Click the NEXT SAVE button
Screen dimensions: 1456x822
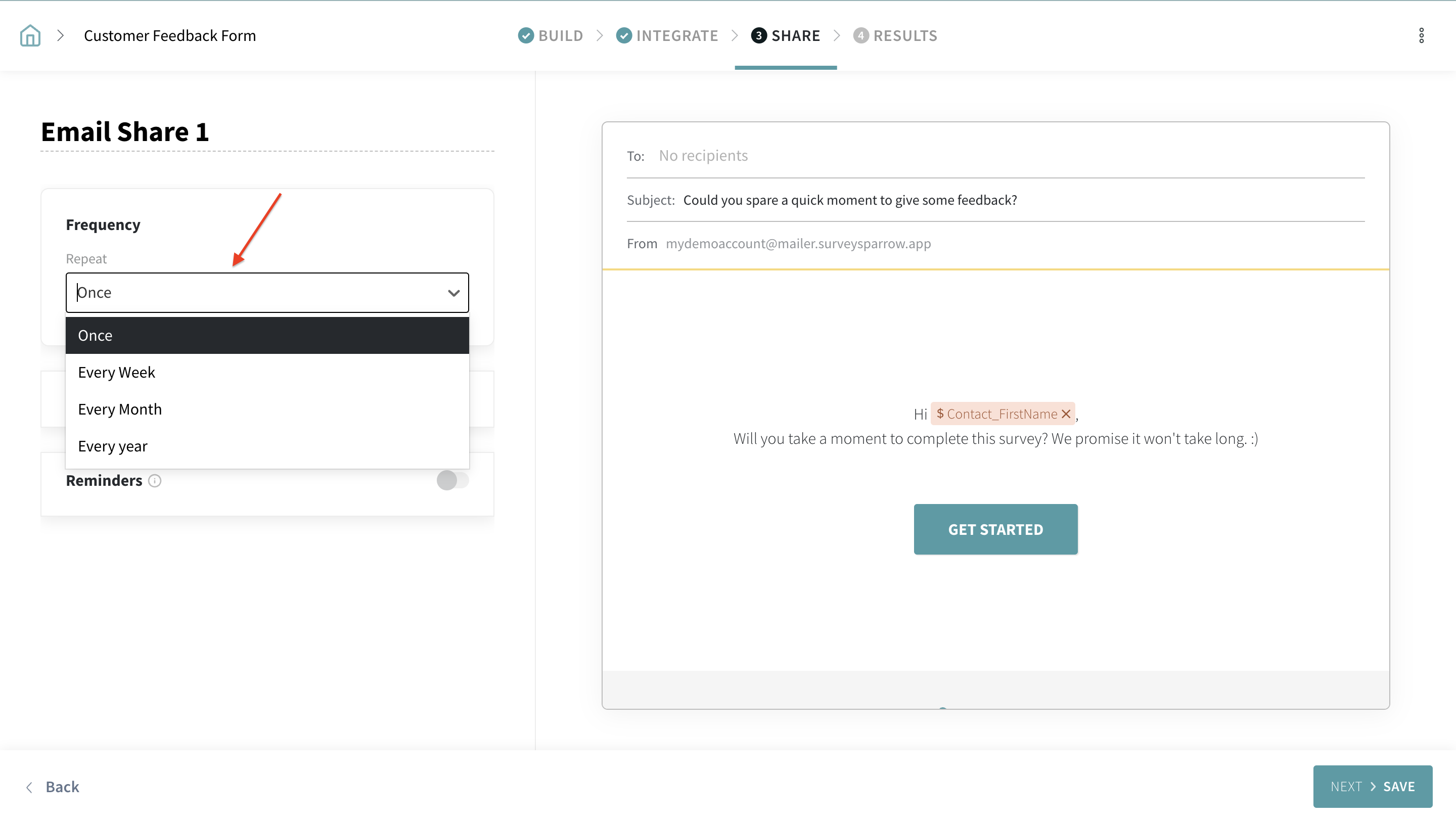click(1372, 787)
